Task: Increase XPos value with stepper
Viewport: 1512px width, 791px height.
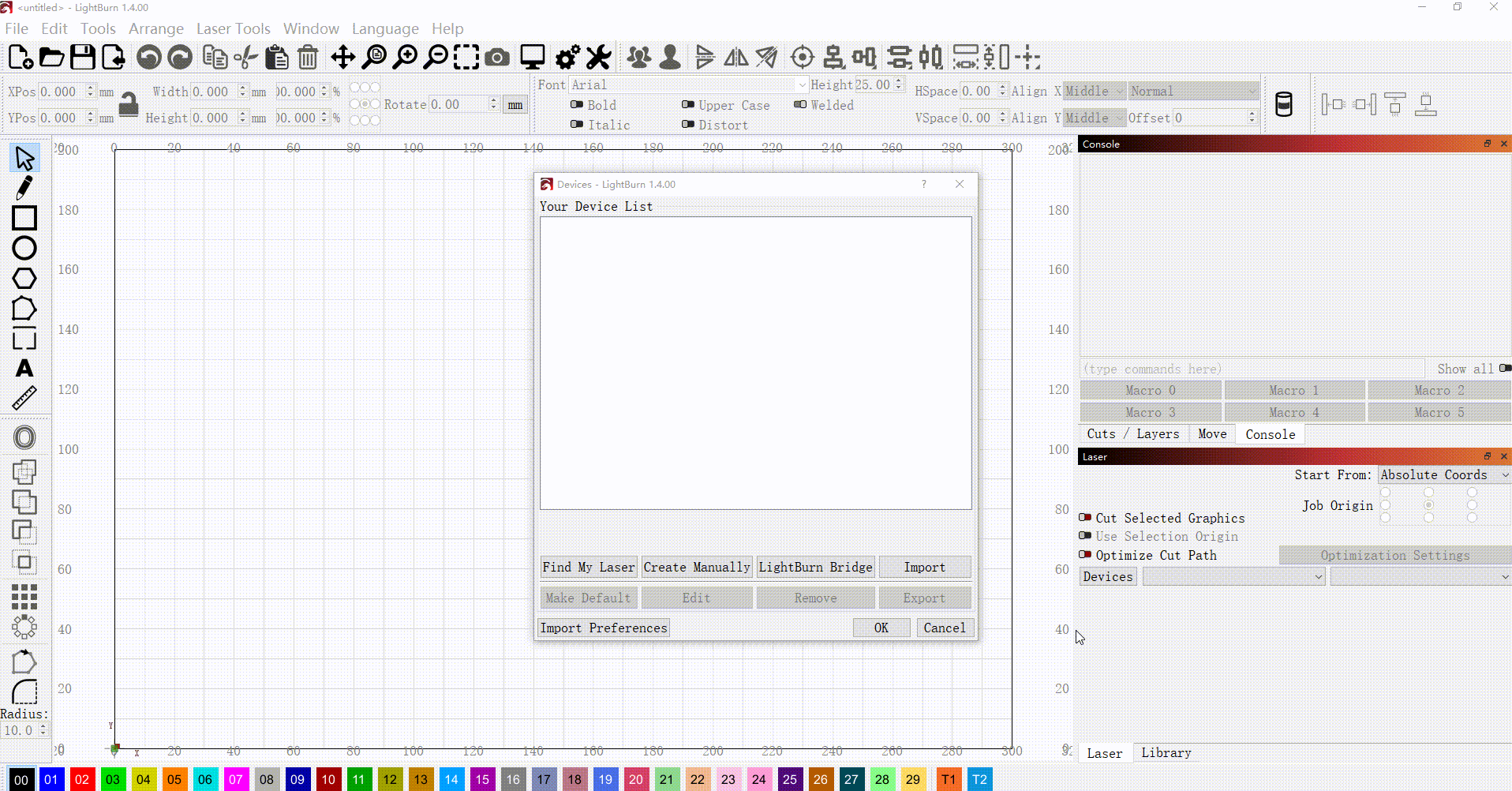Action: 91,88
